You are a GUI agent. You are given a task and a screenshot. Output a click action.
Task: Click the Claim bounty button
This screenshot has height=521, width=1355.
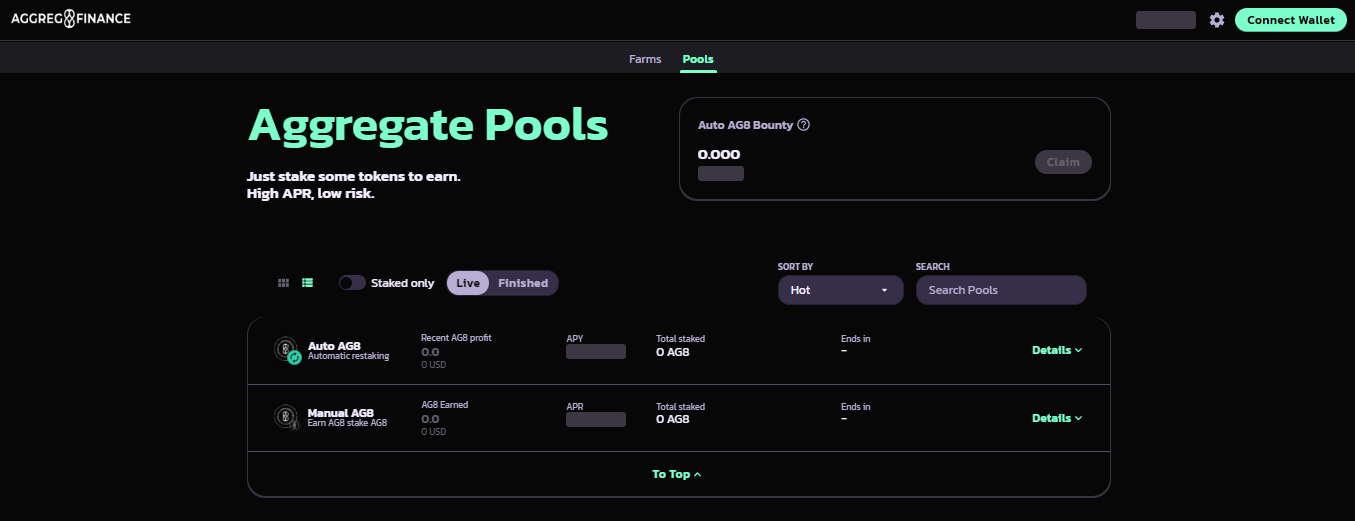(1063, 162)
